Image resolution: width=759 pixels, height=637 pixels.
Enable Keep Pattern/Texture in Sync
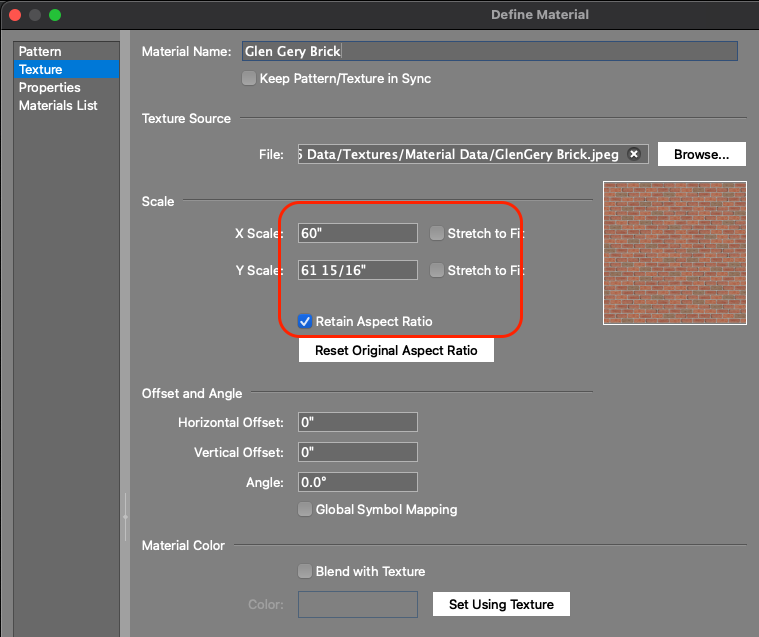[x=249, y=78]
